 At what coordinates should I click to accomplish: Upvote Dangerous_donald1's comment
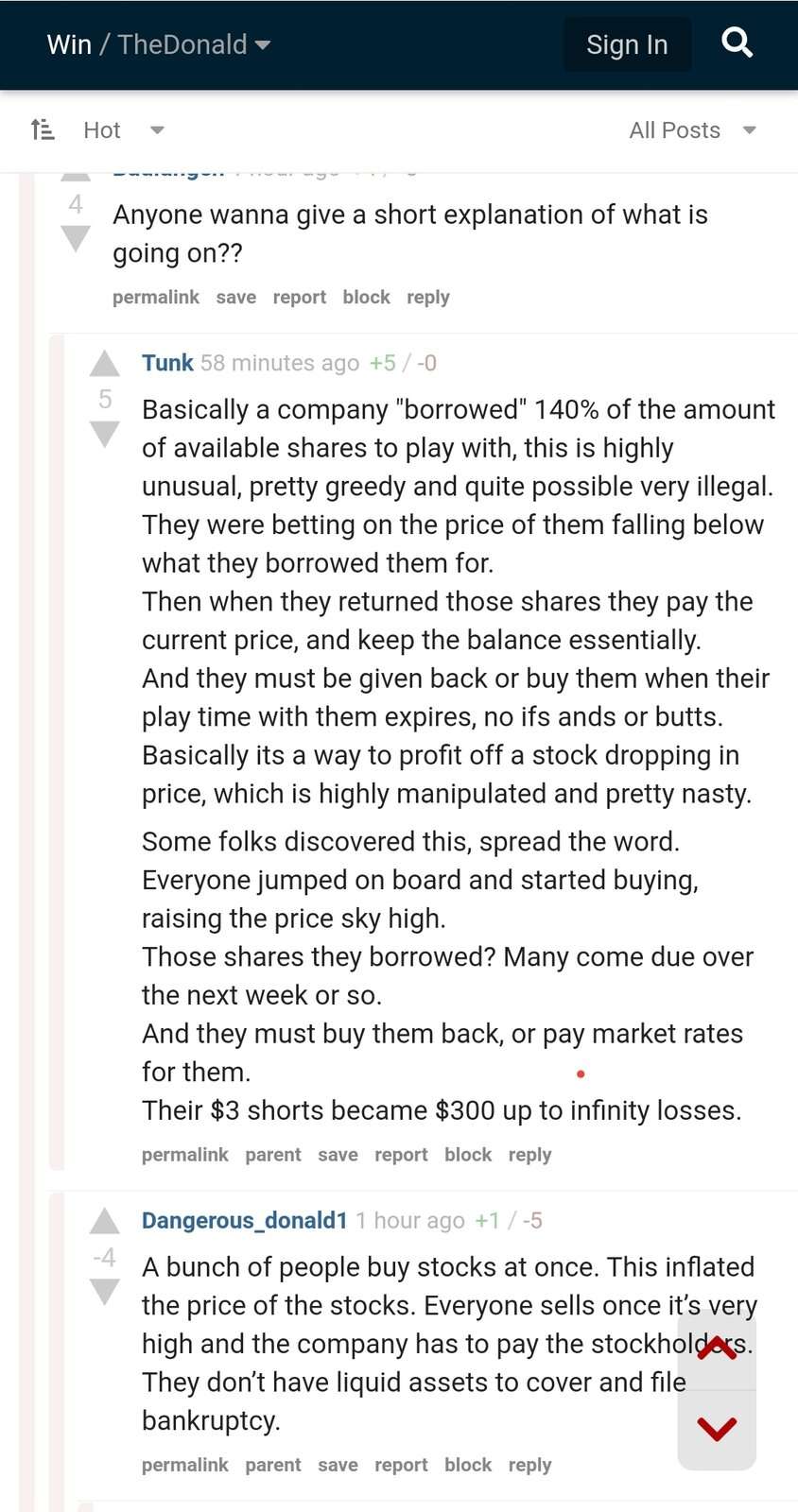[x=104, y=1221]
